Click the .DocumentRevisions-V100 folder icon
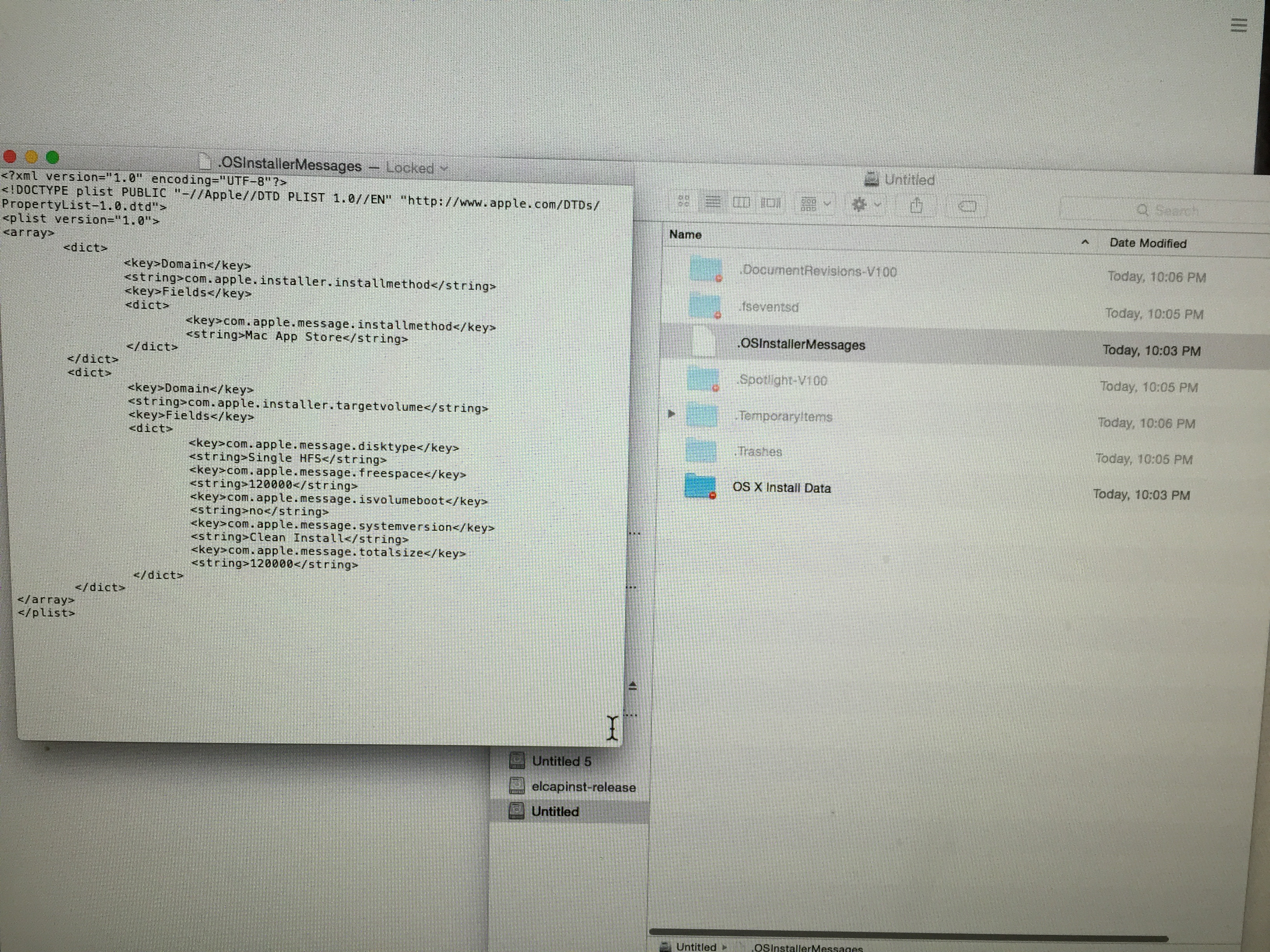The width and height of the screenshot is (1270, 952). [x=705, y=269]
